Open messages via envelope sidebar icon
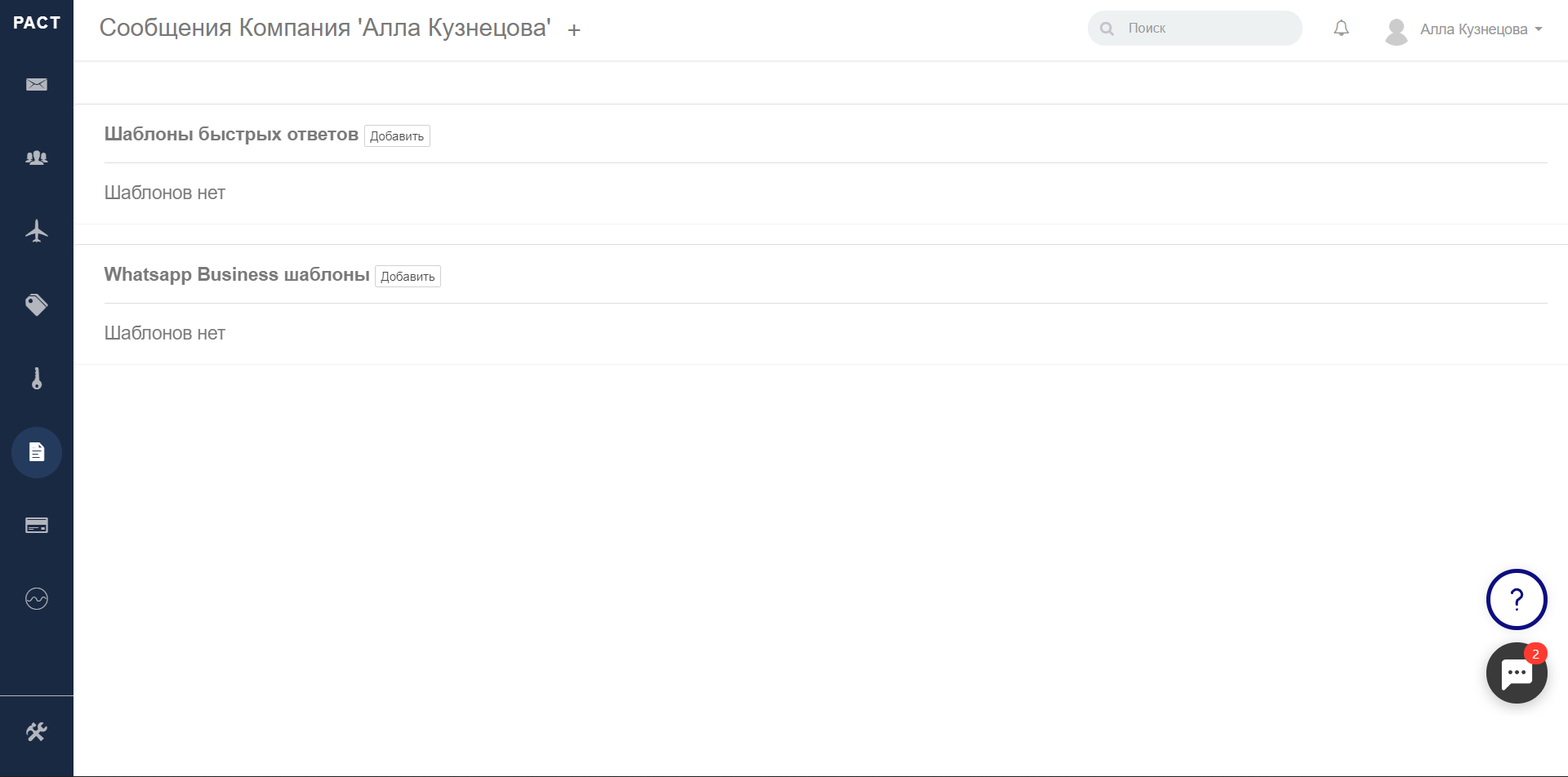This screenshot has width=1568, height=777. pos(37,85)
